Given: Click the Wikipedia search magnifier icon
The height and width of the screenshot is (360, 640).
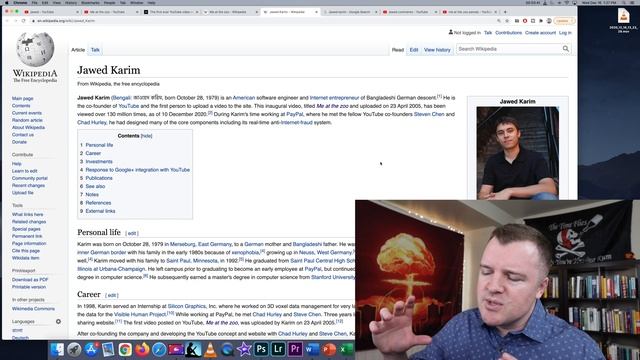Looking at the screenshot, I should coord(566,49).
